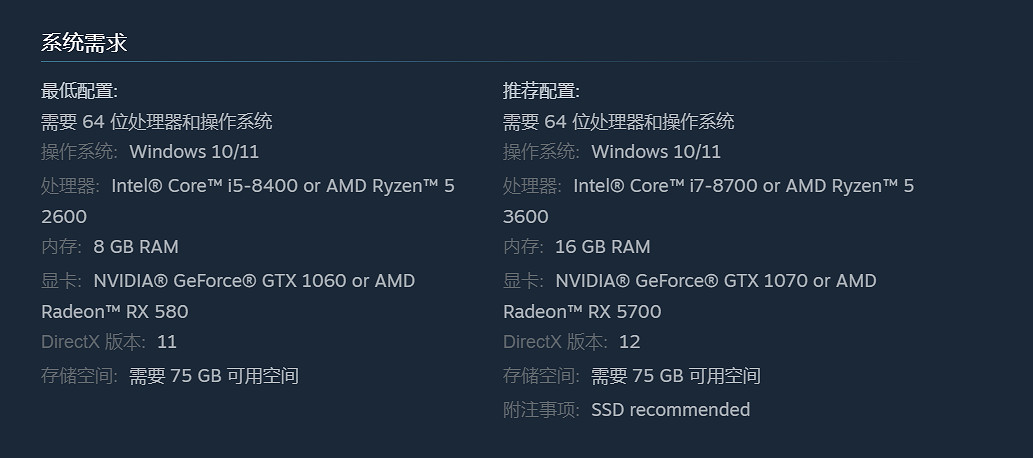Click the 最低配置 label
Image resolution: width=1033 pixels, height=458 pixels.
click(79, 91)
